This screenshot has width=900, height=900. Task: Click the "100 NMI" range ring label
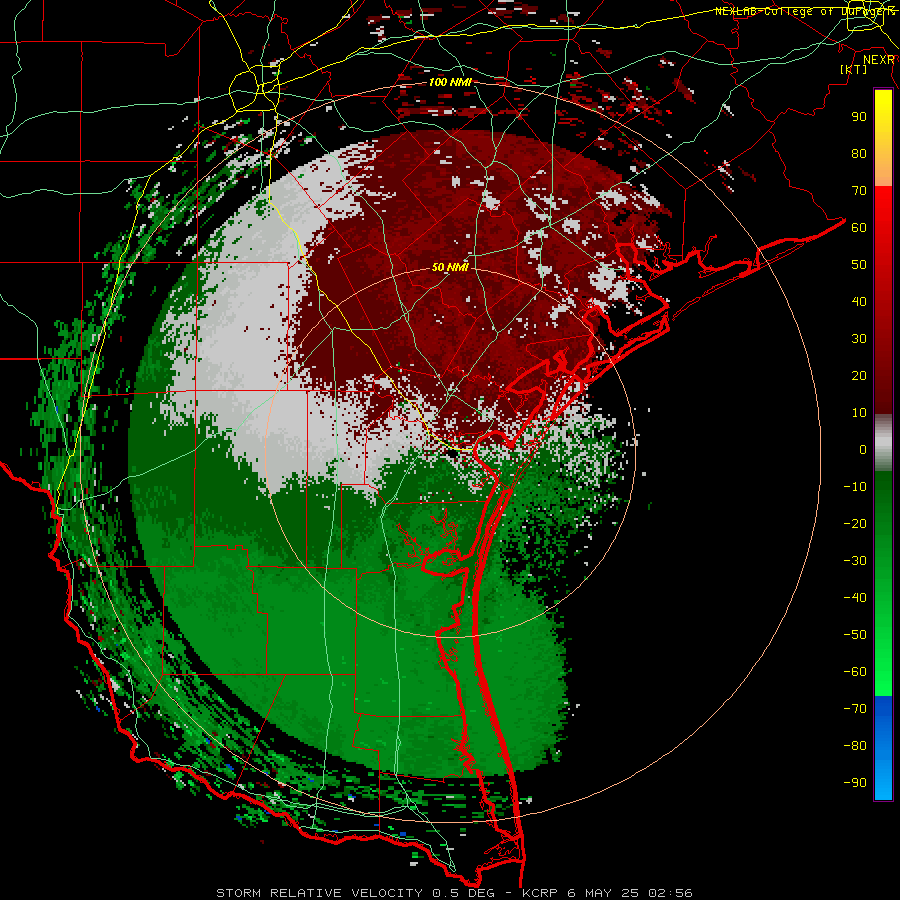450,82
